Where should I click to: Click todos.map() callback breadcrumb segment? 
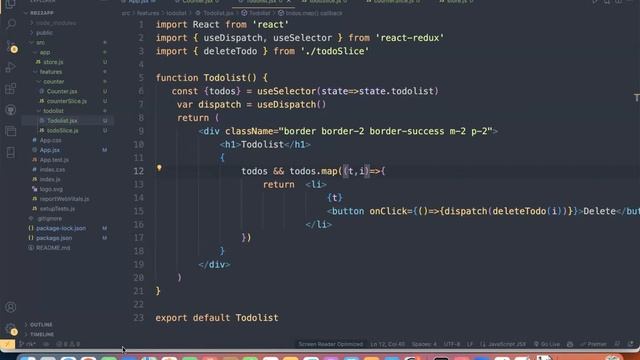(310, 13)
